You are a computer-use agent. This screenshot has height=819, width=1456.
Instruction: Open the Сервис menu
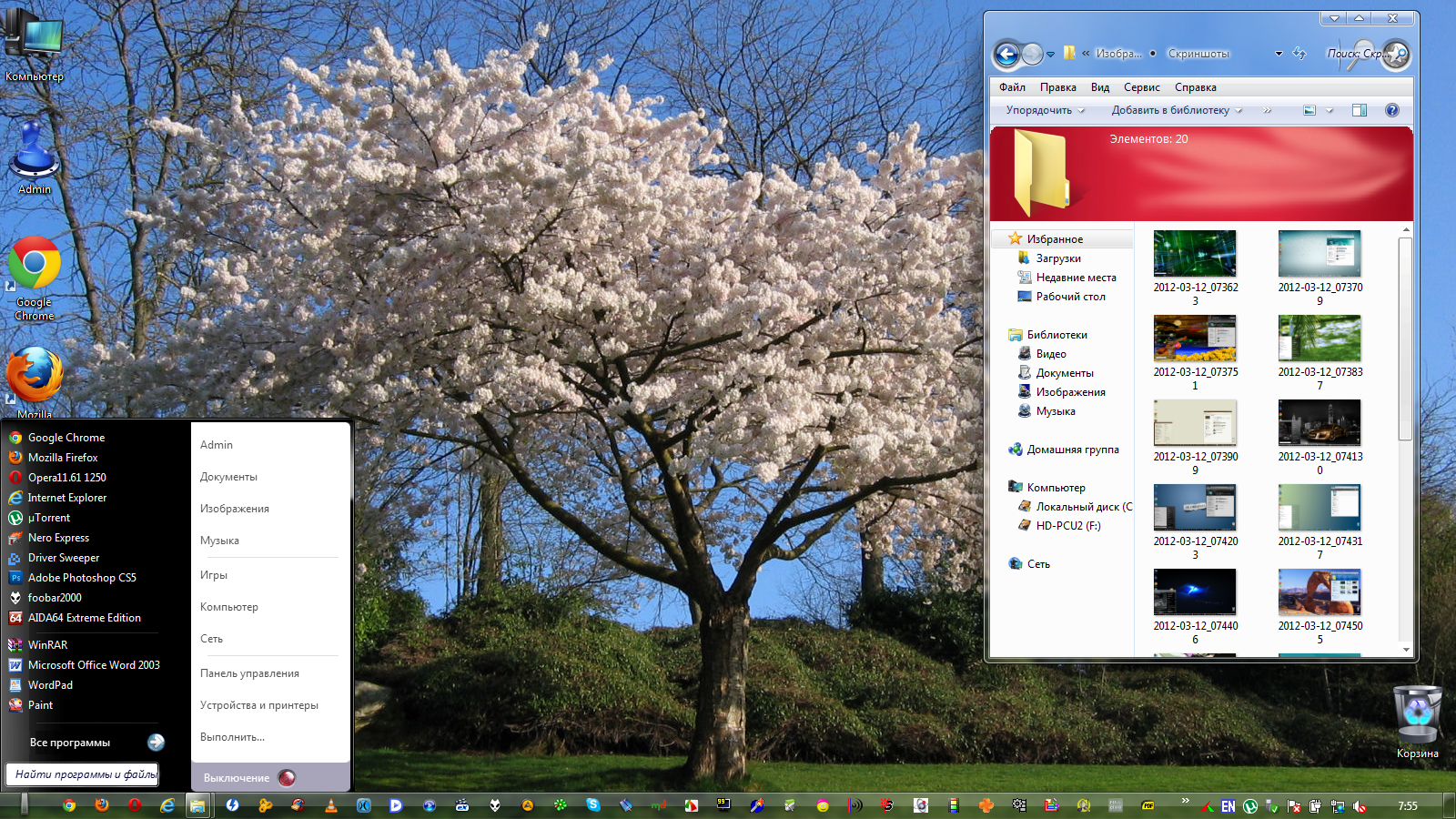coord(1141,87)
